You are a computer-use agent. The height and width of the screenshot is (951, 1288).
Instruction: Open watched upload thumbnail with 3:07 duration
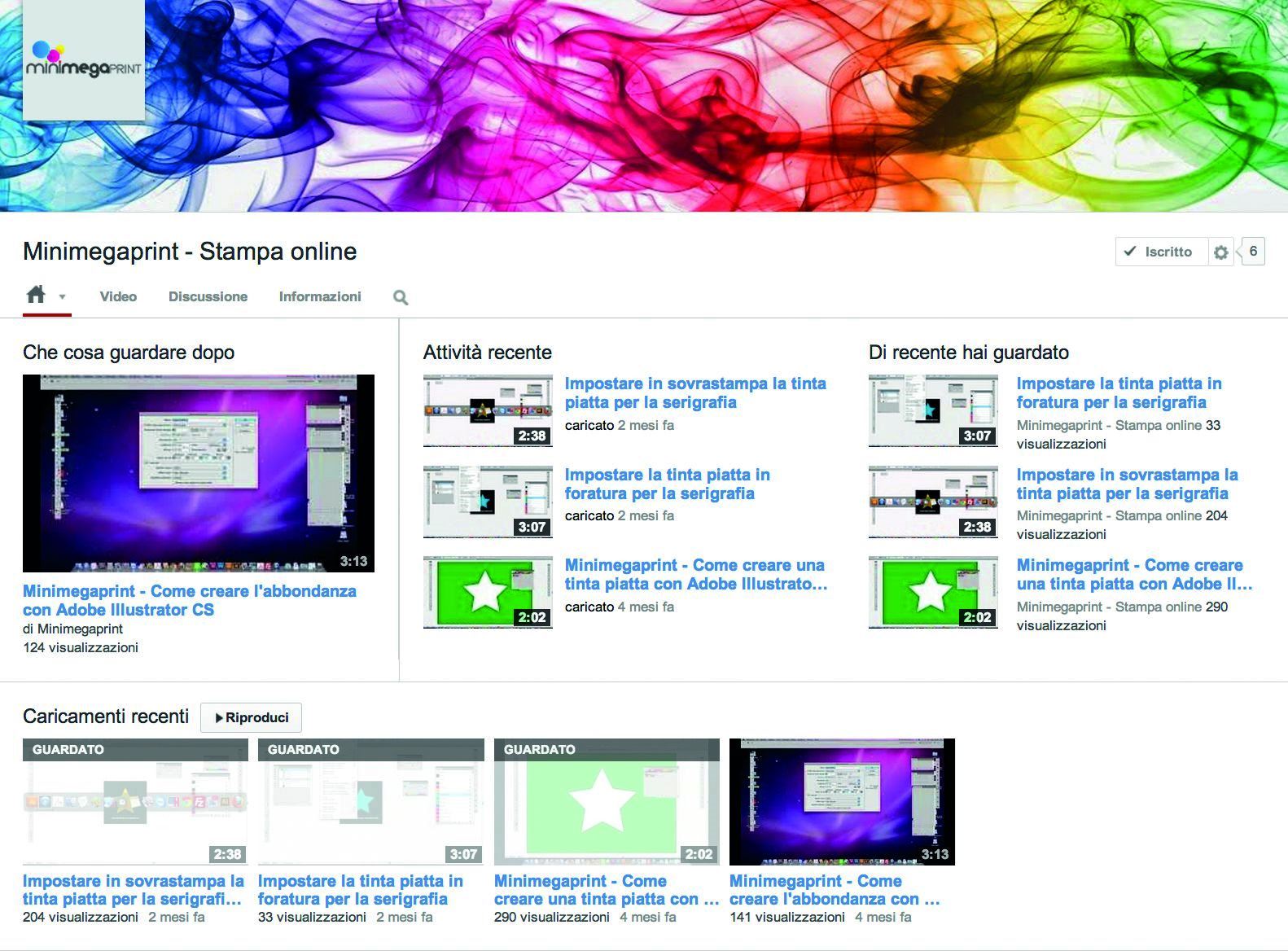click(371, 801)
